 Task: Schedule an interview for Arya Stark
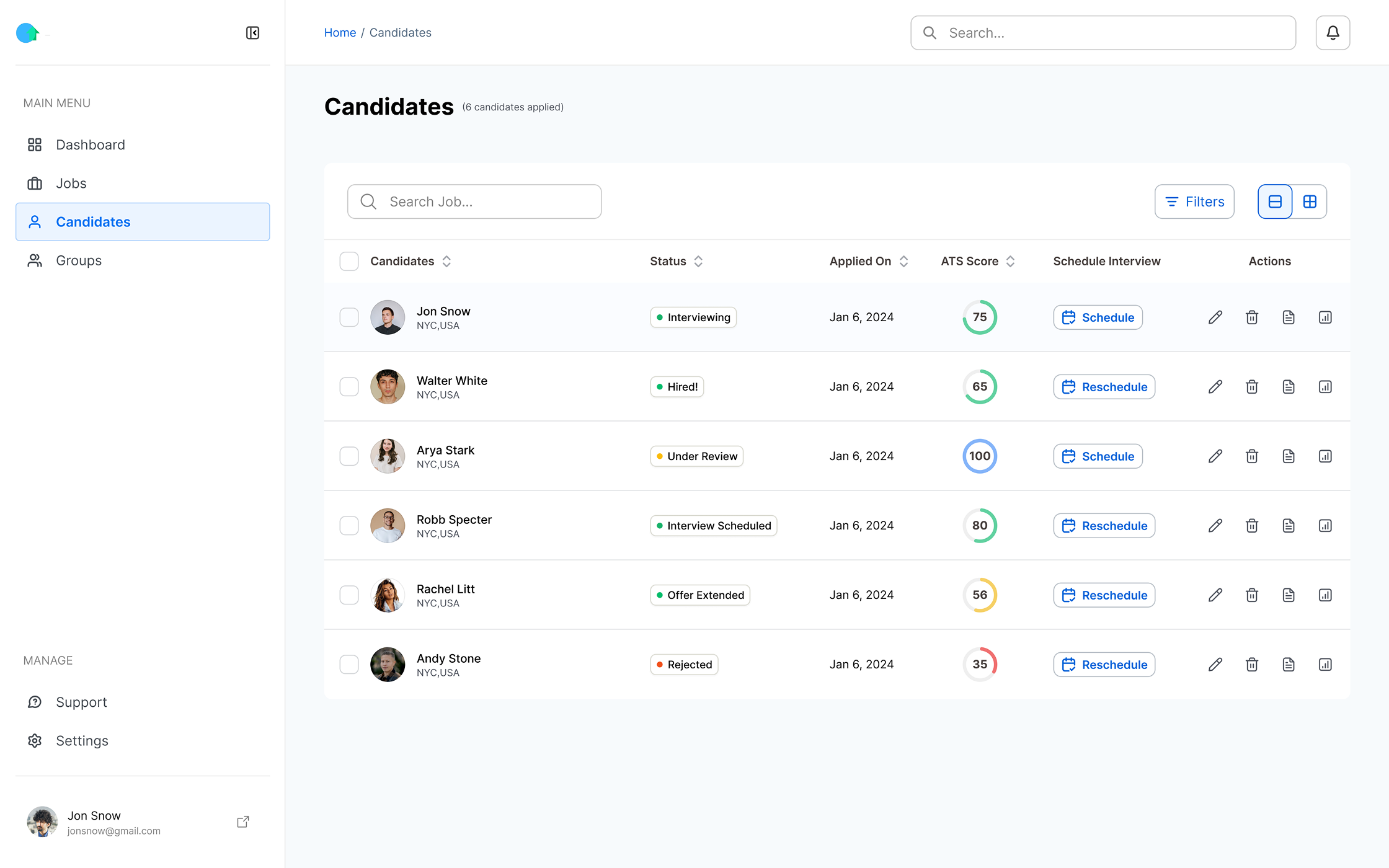1098,456
